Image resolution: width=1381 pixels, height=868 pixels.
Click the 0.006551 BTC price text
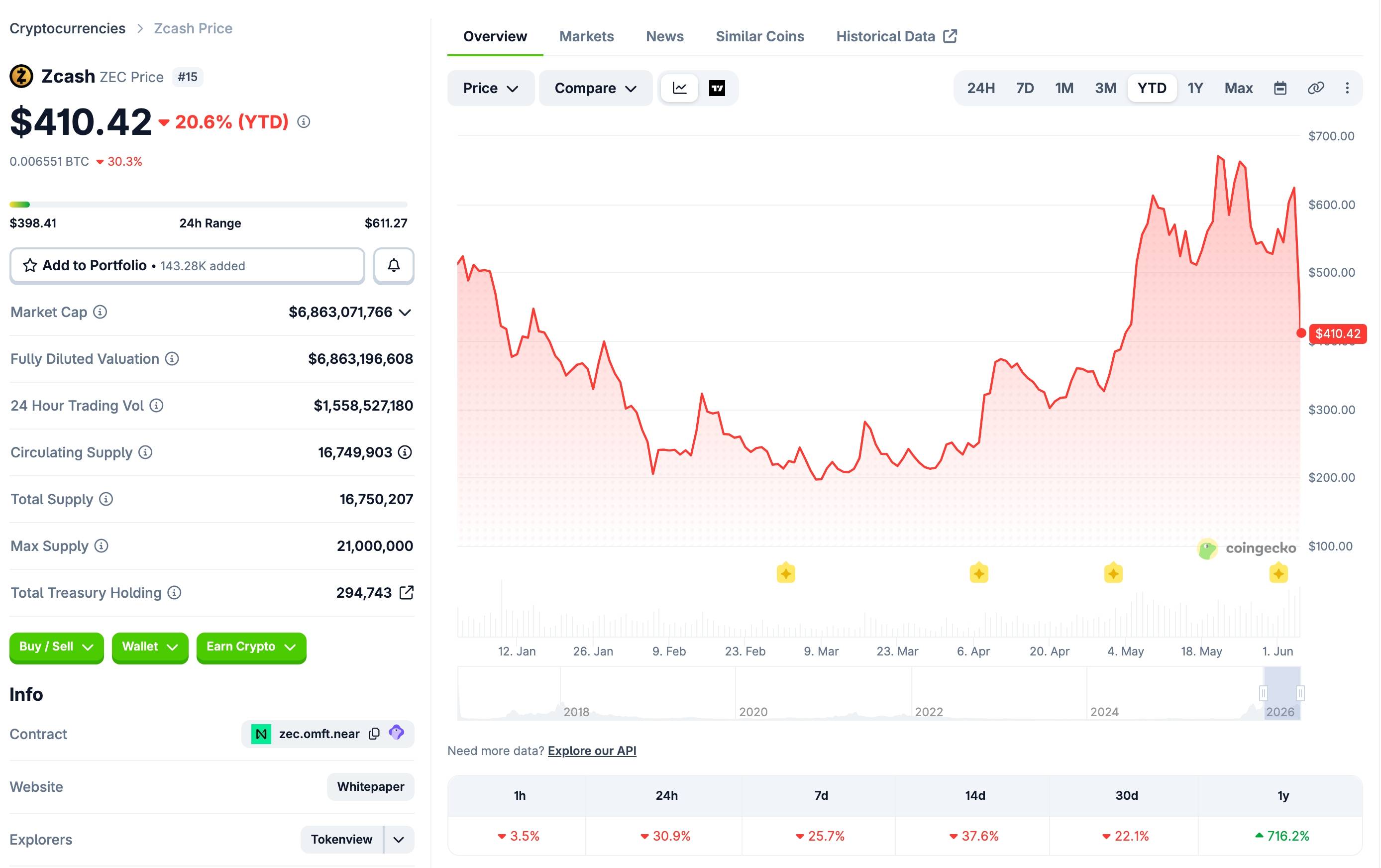(49, 162)
